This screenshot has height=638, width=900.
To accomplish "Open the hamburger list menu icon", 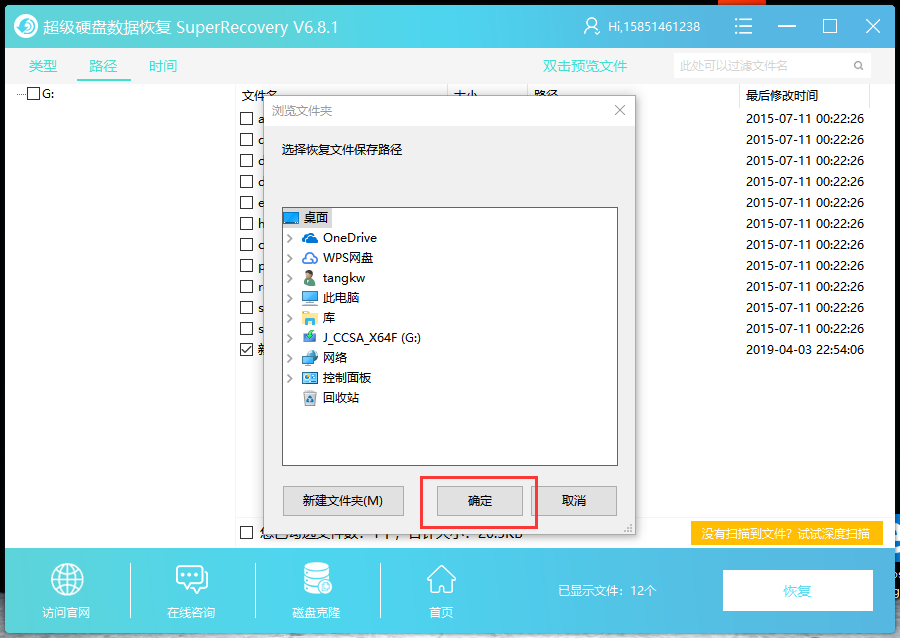I will (743, 26).
